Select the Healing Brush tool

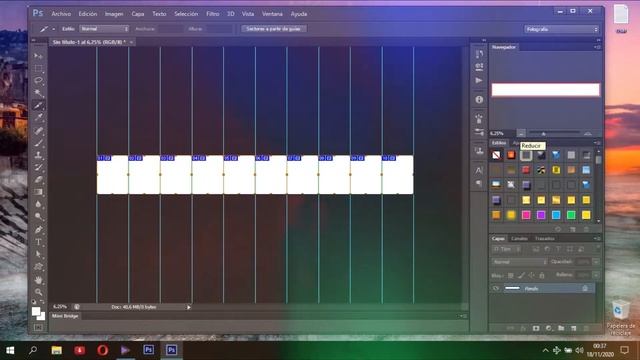point(38,131)
